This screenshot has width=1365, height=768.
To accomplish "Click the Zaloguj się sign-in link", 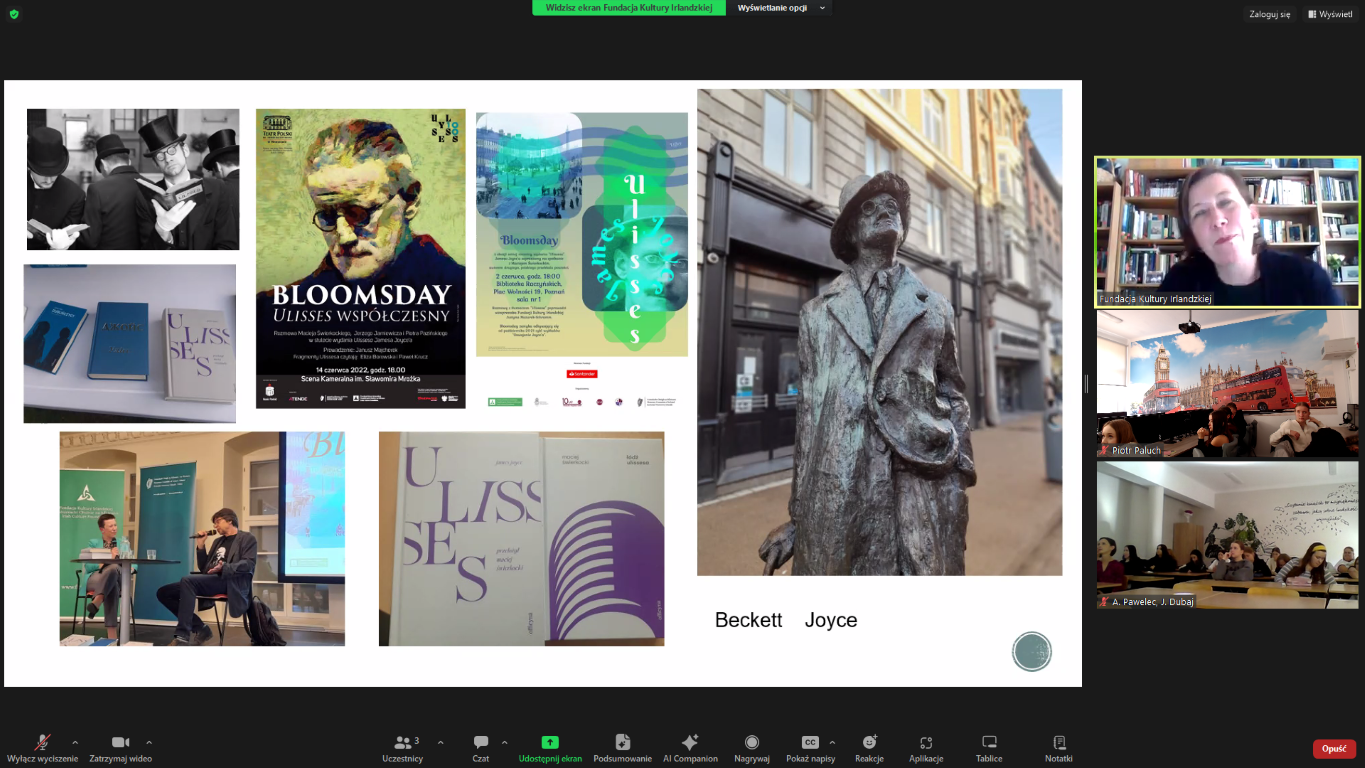I will (x=1269, y=14).
